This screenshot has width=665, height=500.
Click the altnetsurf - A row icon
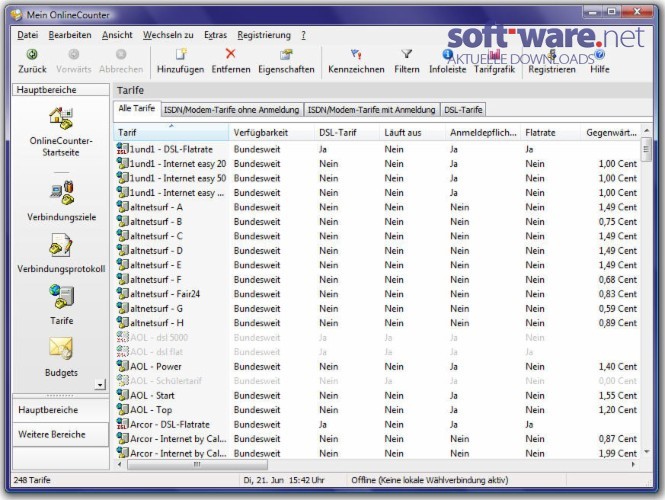pyautogui.click(x=122, y=207)
